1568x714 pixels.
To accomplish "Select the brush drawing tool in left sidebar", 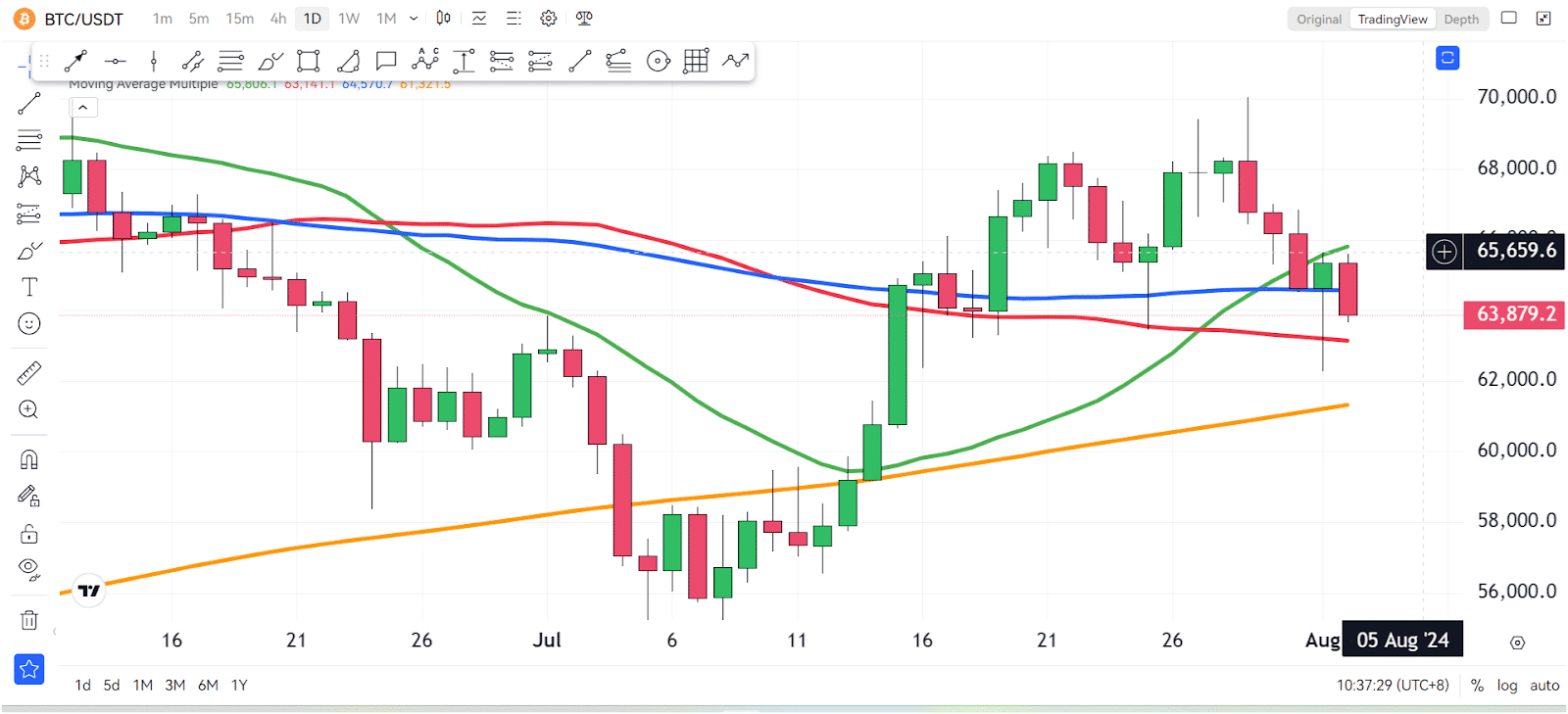I will click(29, 251).
